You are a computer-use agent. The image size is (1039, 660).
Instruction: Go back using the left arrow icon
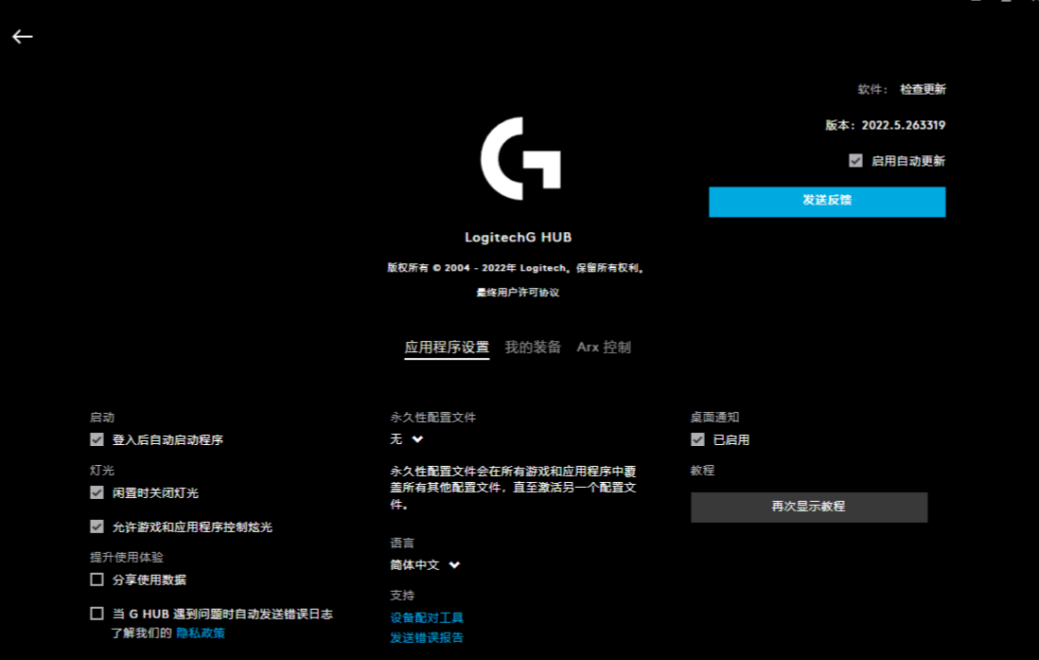(x=23, y=36)
